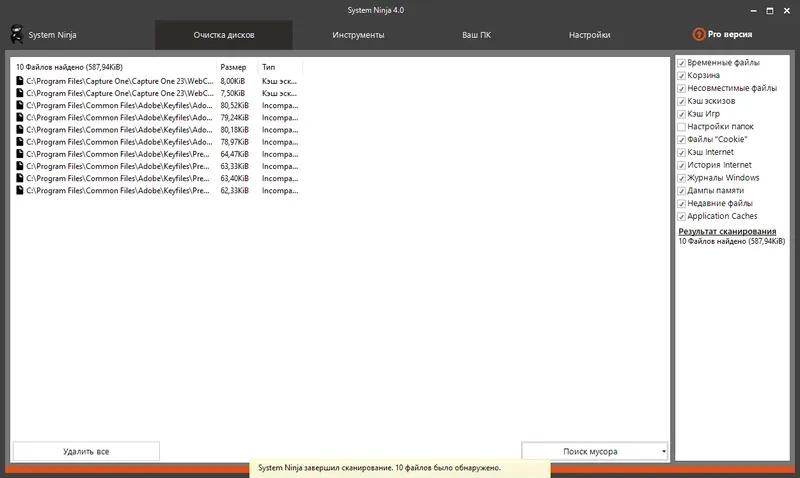Minimize the System Ninja window
The image size is (800, 478).
pyautogui.click(x=754, y=11)
